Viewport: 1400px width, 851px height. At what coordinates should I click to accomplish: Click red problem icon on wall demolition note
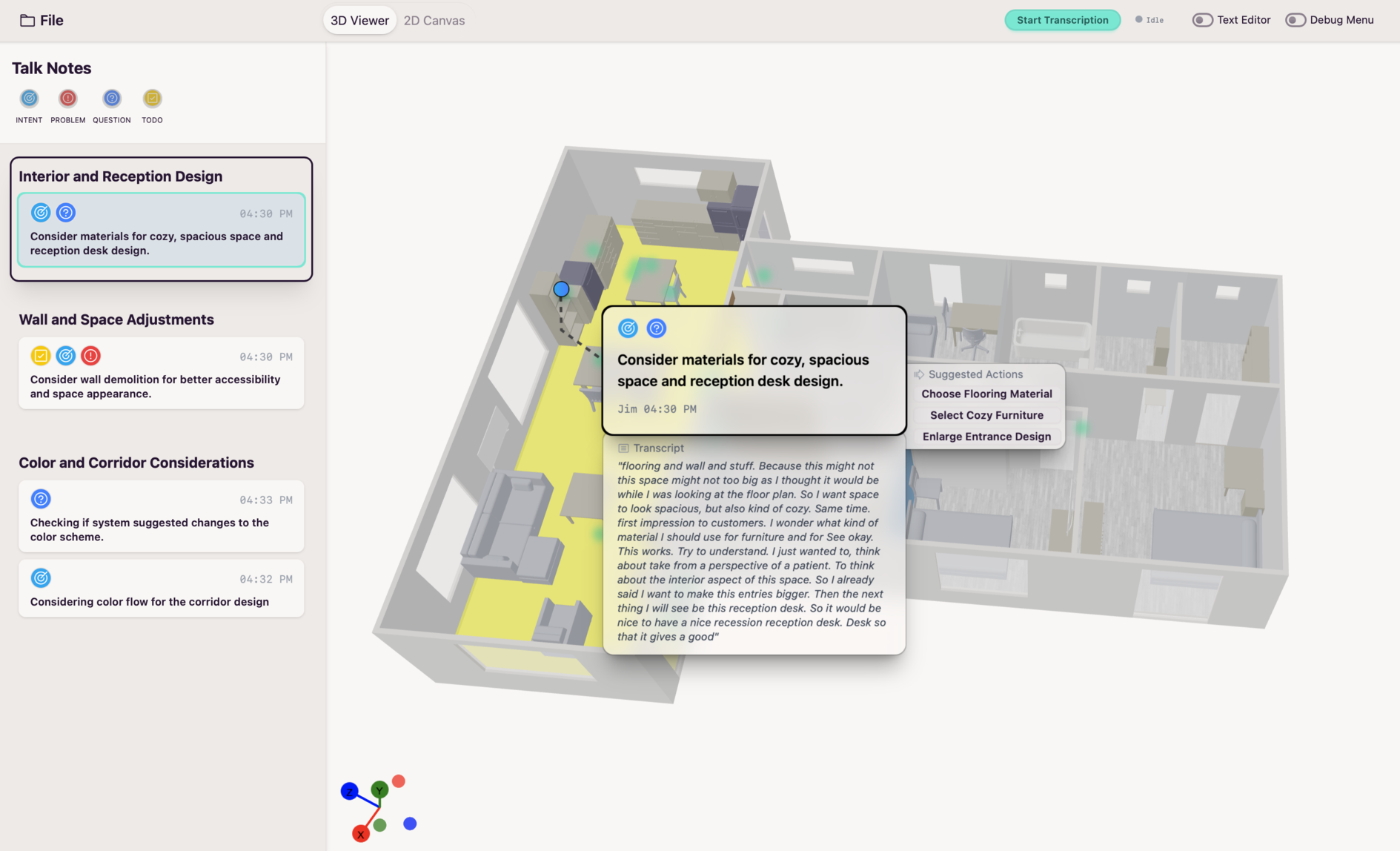coord(90,356)
